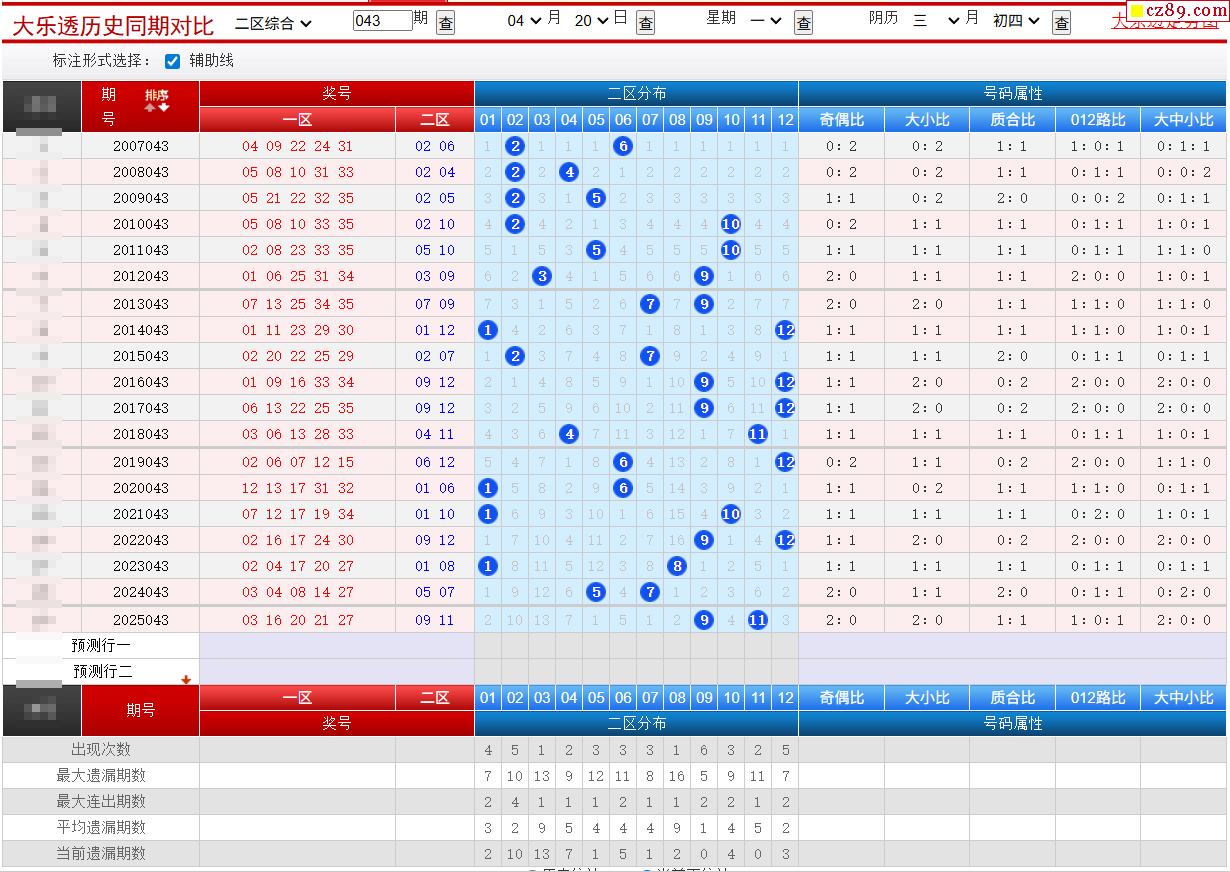Click the 排序 sort arrows icon

tap(157, 101)
